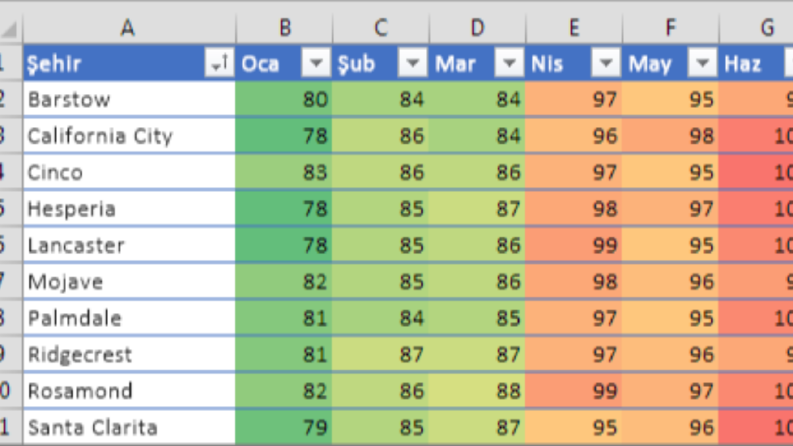Open the Şehir column sort filter button

pos(219,63)
